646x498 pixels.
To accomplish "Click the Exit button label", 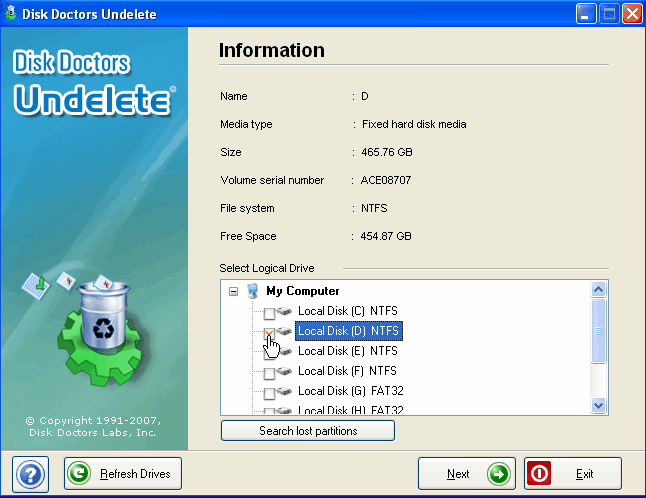I will coord(584,474).
